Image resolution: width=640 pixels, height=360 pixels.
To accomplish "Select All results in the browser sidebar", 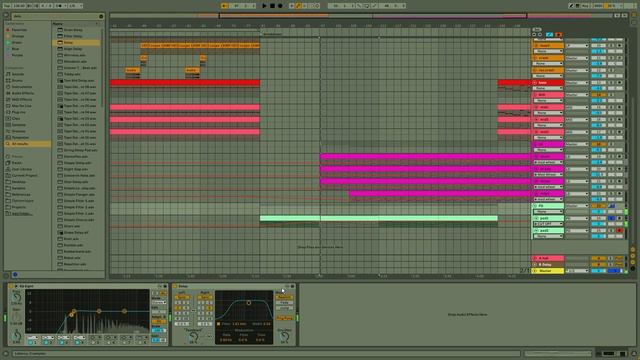I will point(27,144).
